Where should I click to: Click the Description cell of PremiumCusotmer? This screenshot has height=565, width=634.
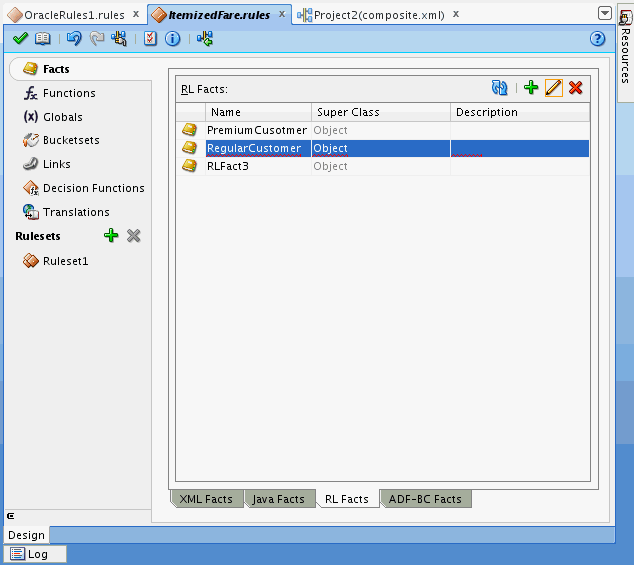(x=520, y=130)
